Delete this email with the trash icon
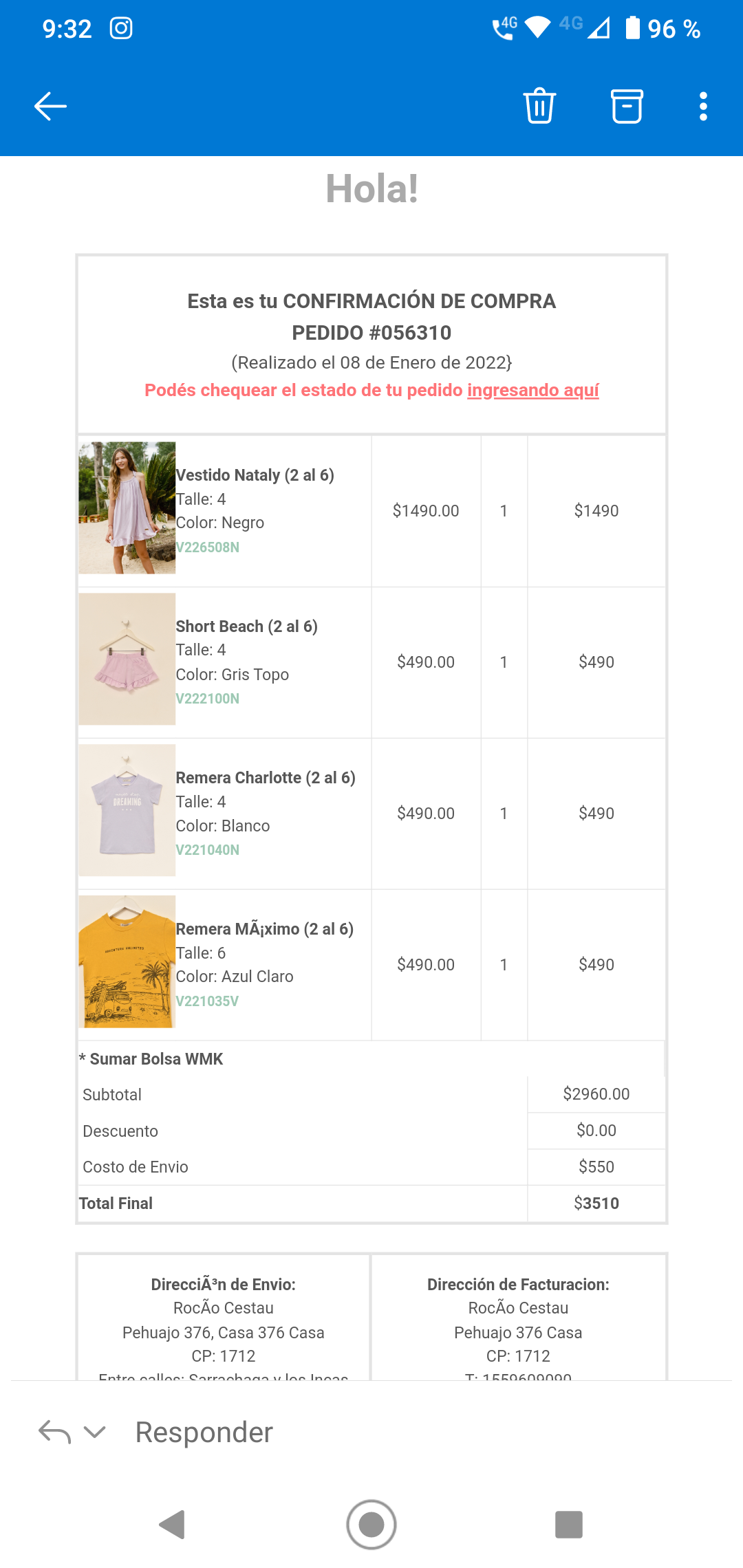Viewport: 743px width, 1568px height. tap(539, 106)
